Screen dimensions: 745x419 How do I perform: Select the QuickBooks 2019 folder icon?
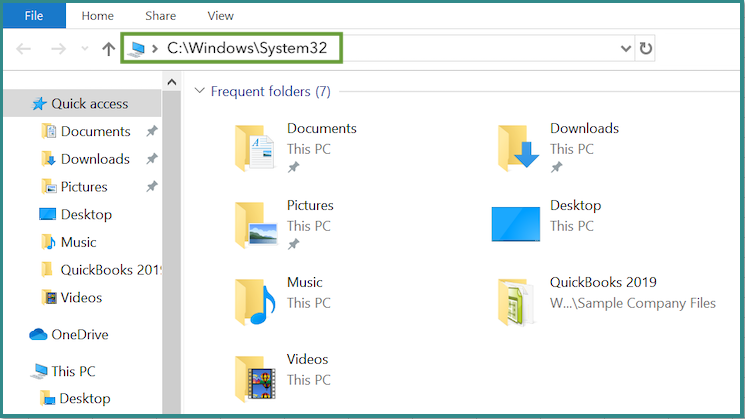click(516, 302)
